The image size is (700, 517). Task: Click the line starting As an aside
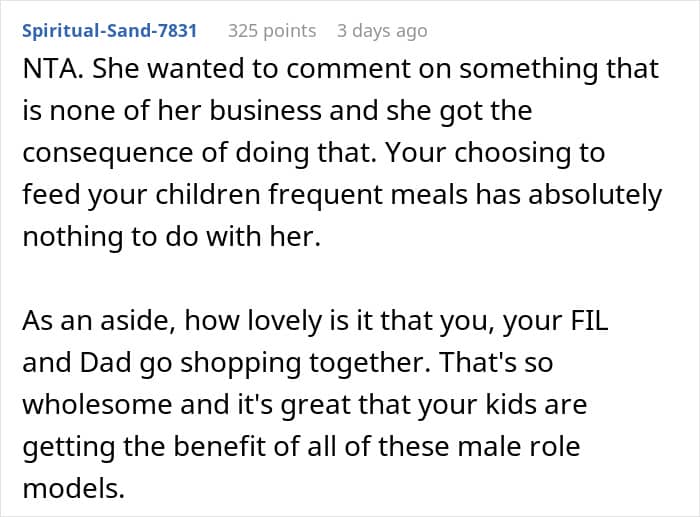tap(315, 320)
